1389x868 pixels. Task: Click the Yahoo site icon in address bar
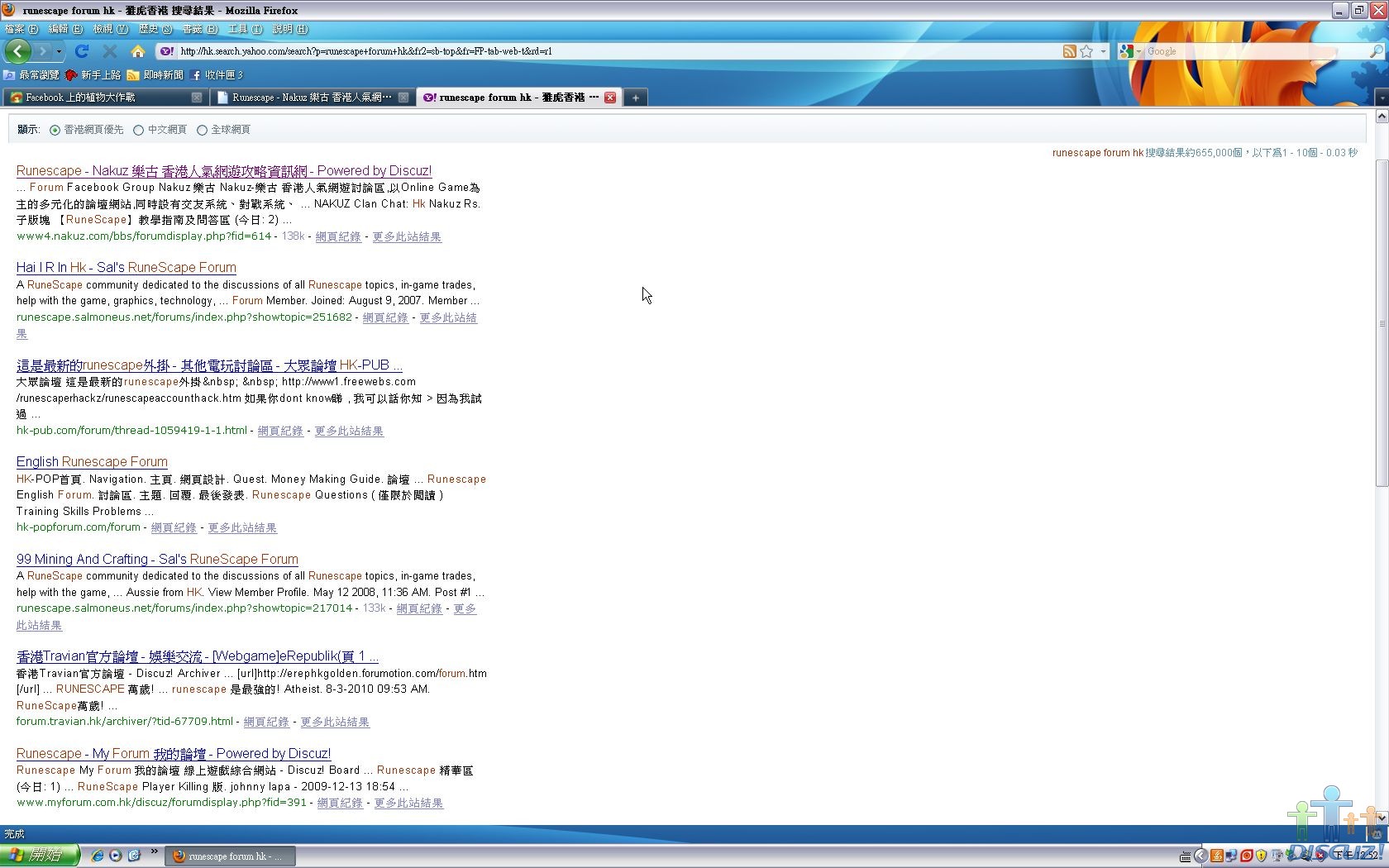pyautogui.click(x=166, y=51)
